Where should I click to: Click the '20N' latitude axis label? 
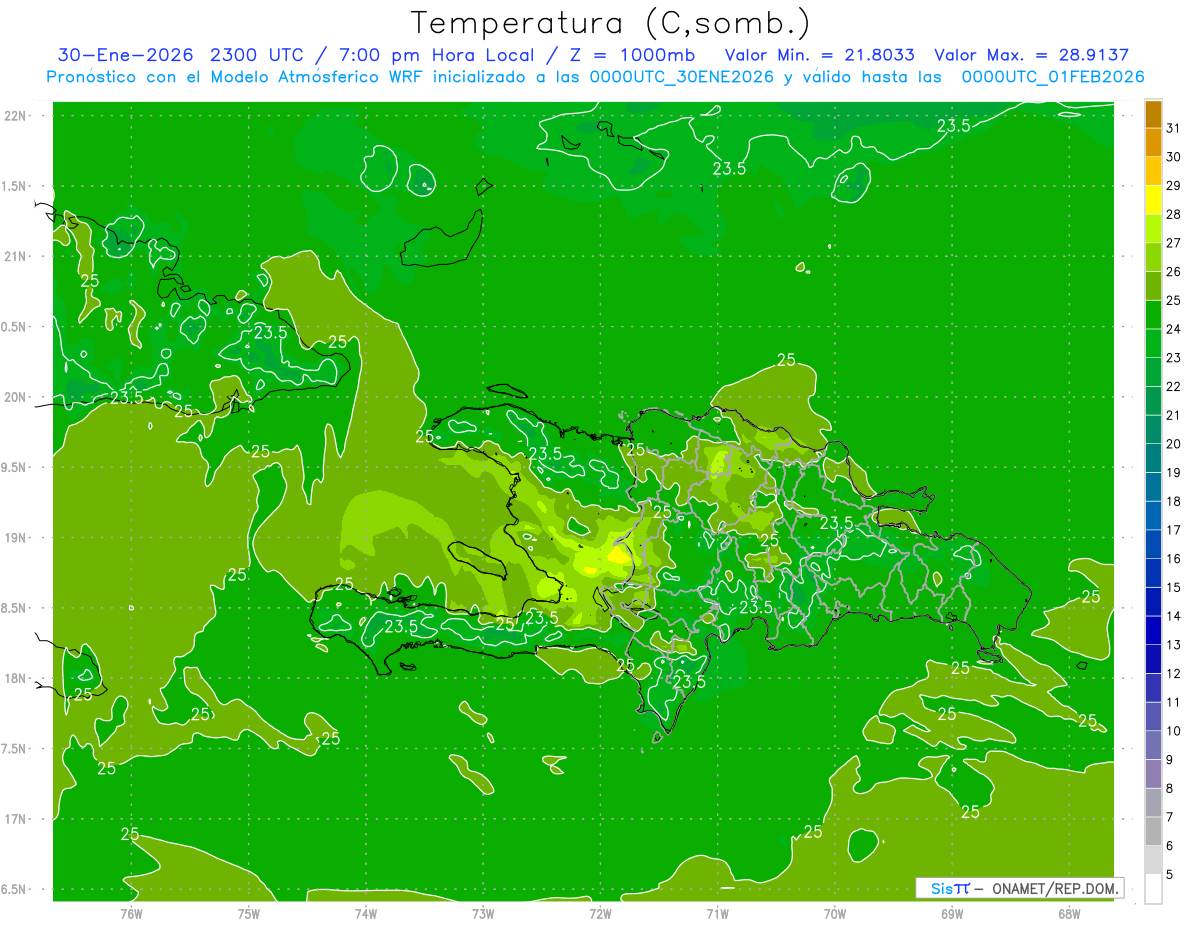click(16, 397)
